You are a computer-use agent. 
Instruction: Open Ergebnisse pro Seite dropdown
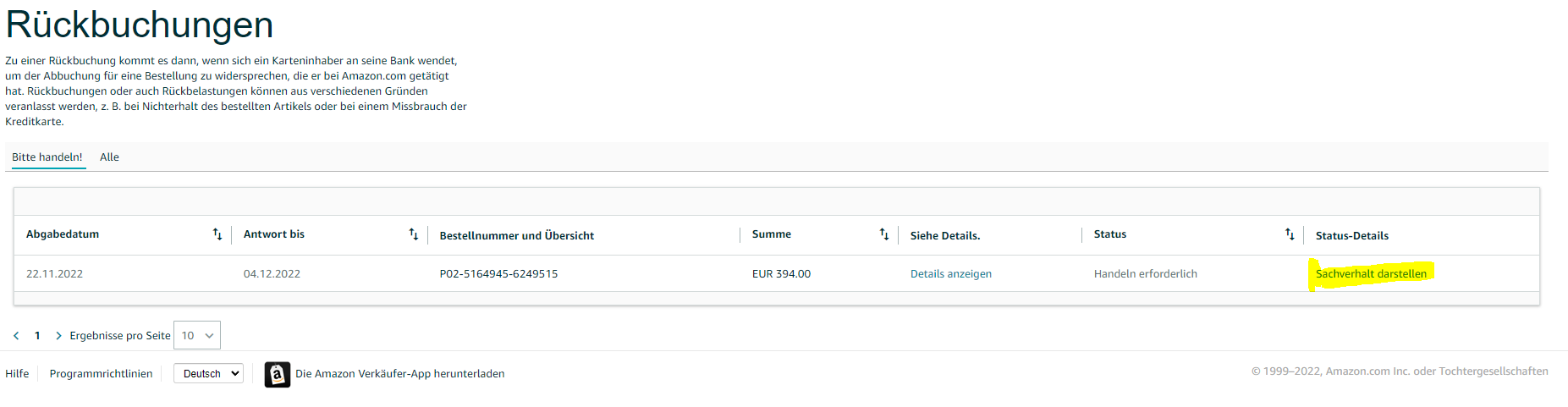point(197,336)
